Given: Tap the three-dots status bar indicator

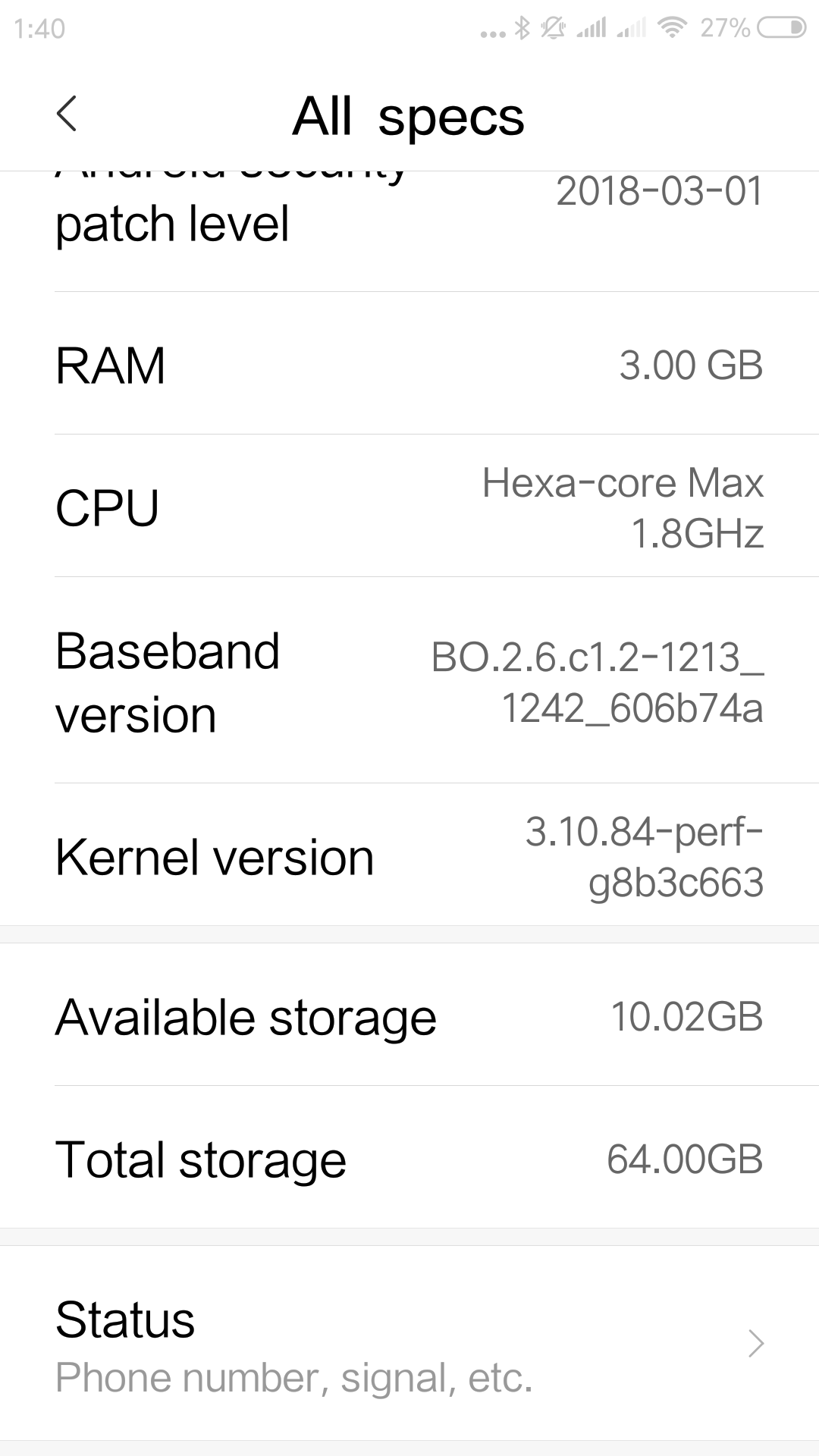Looking at the screenshot, I should (x=493, y=33).
